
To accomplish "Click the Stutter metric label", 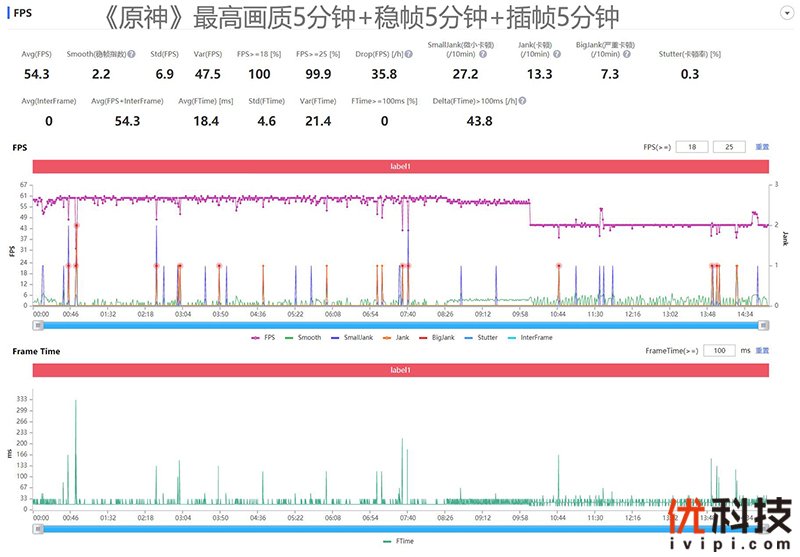I will pyautogui.click(x=689, y=54).
